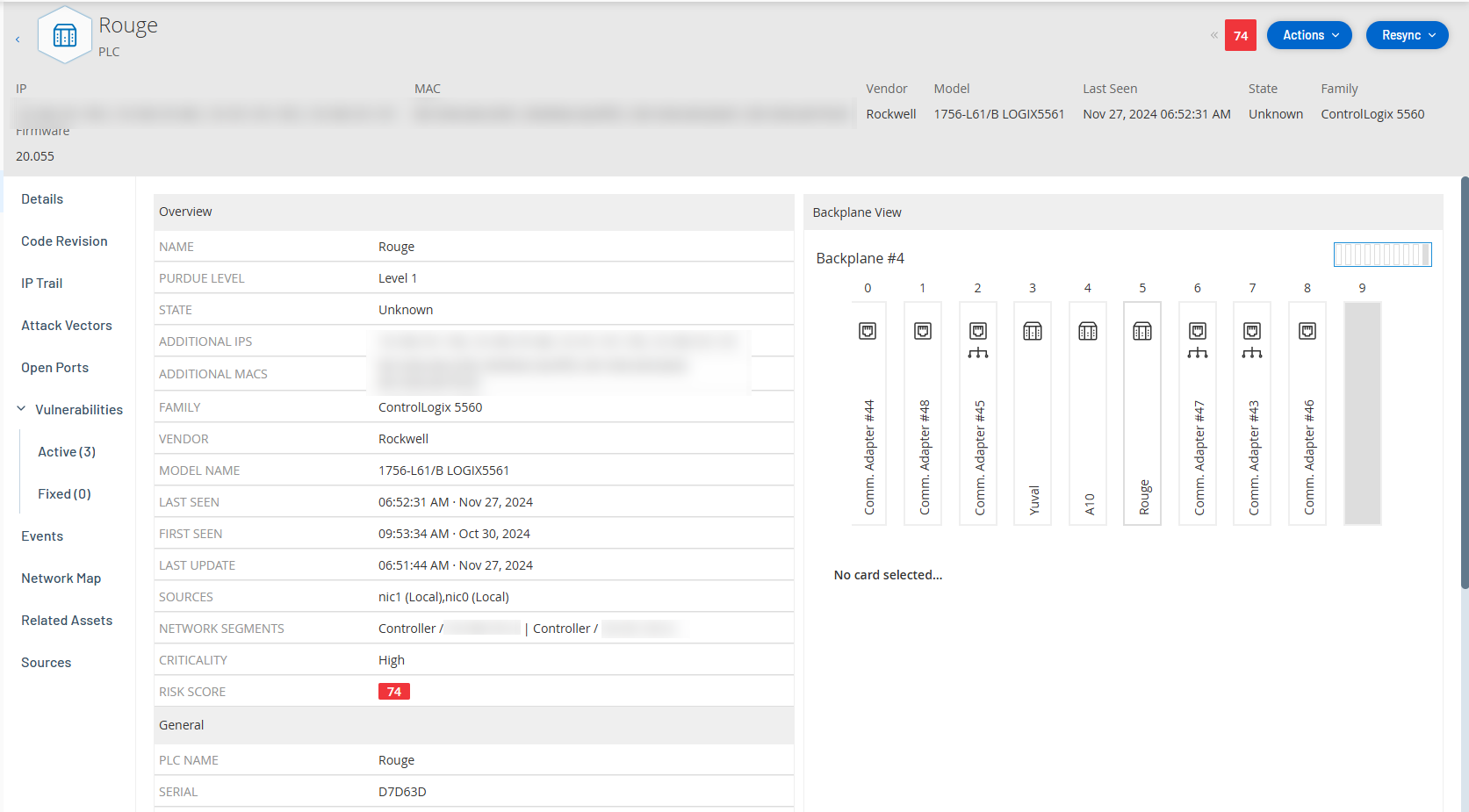Collapse the Vulnerabilities section in sidebar

point(21,409)
